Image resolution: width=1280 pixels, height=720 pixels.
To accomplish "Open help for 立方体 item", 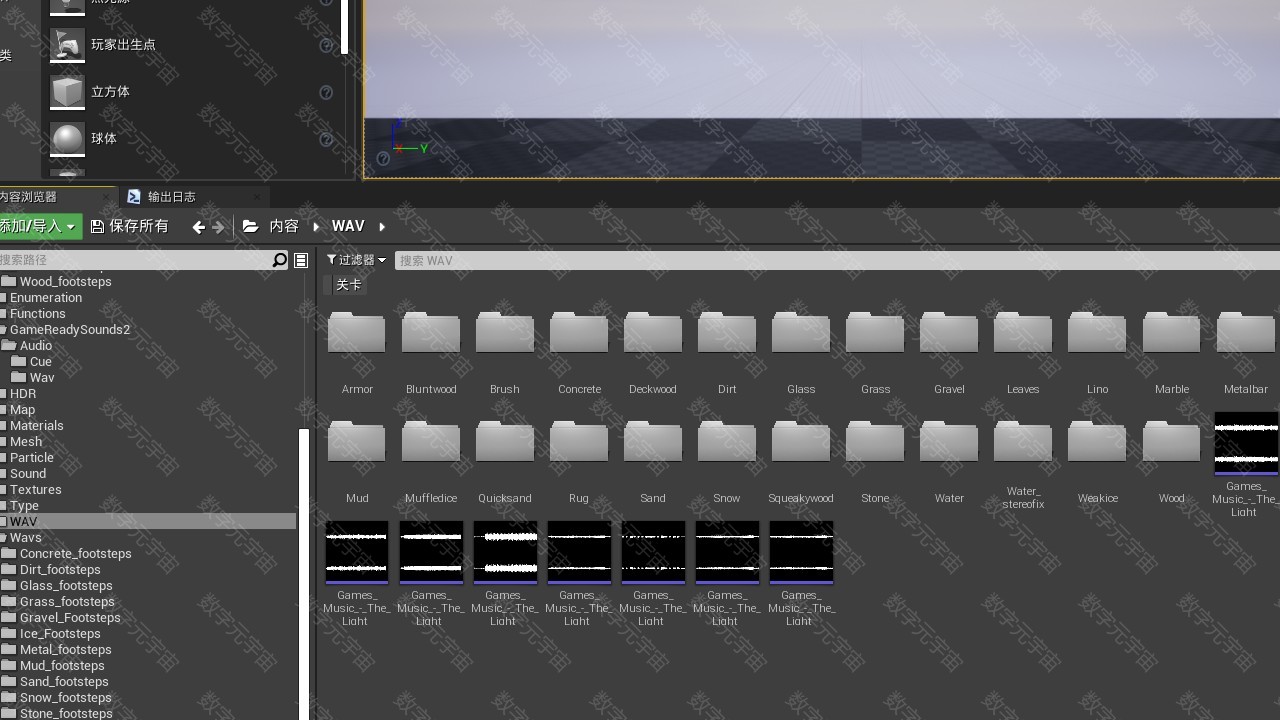I will [326, 92].
